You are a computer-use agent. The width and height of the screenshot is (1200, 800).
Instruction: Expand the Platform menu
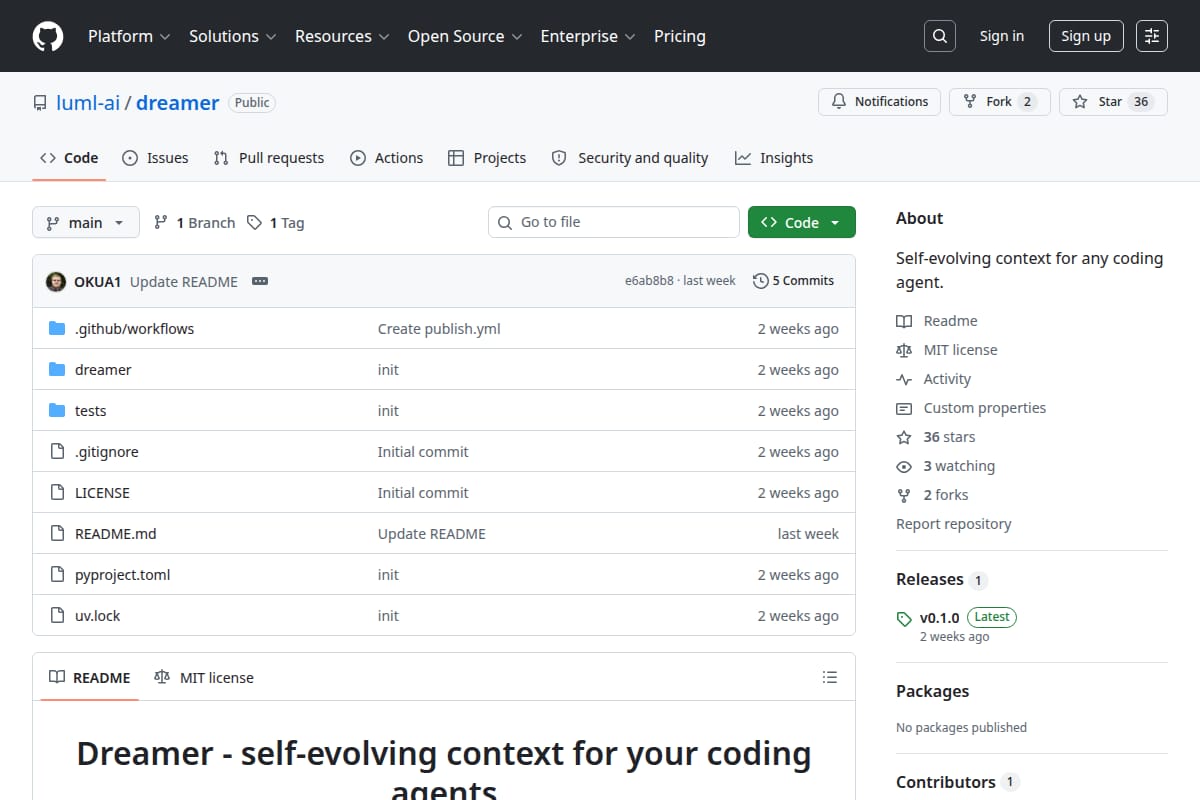tap(129, 36)
